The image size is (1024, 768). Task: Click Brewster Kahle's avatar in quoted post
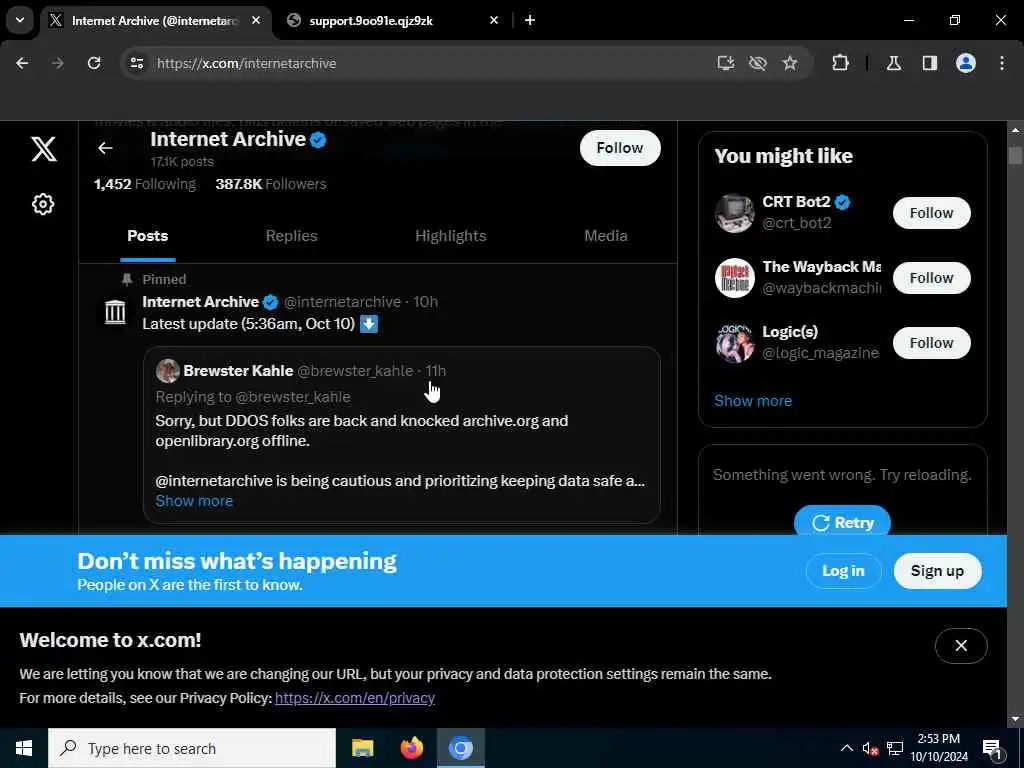point(168,370)
